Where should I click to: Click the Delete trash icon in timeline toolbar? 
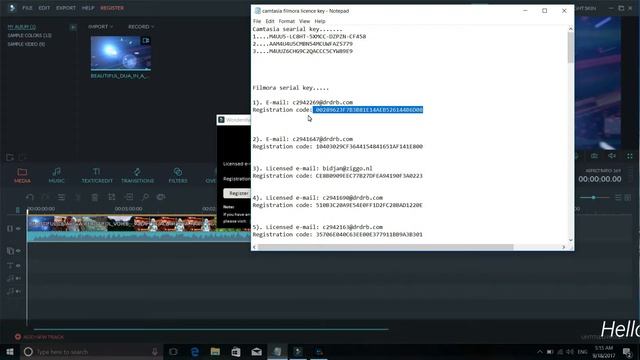click(94, 197)
